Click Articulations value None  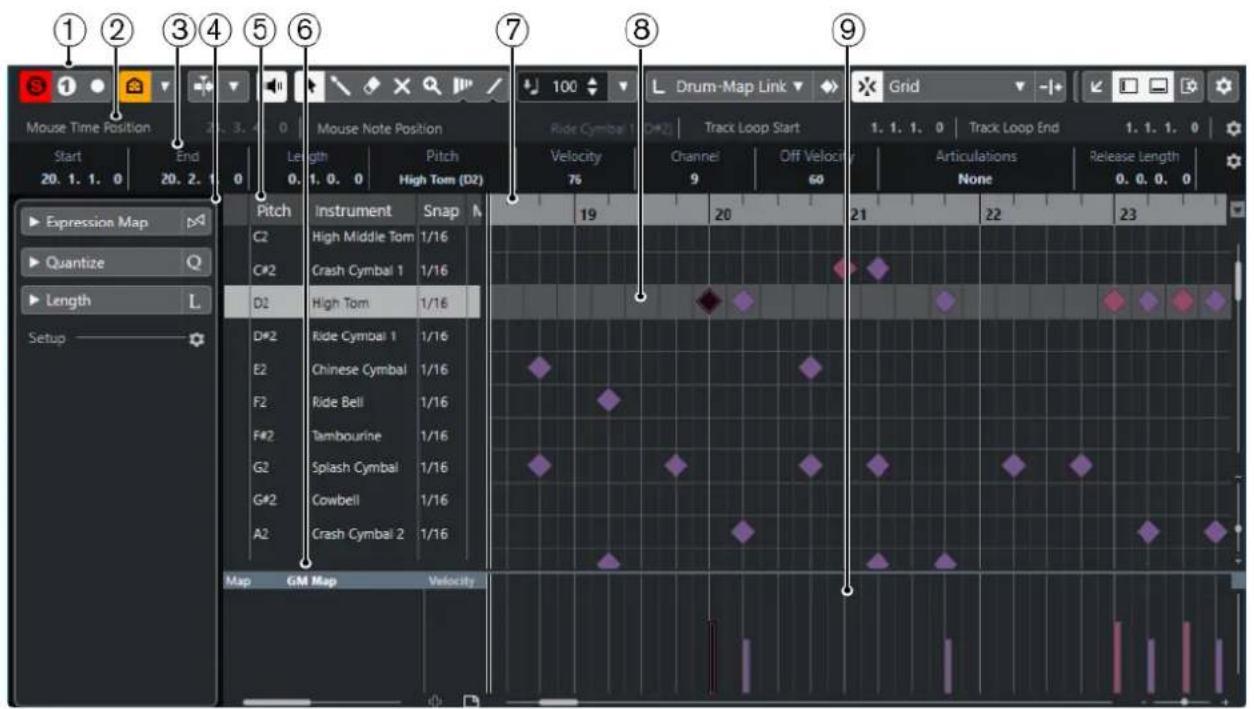coord(974,180)
